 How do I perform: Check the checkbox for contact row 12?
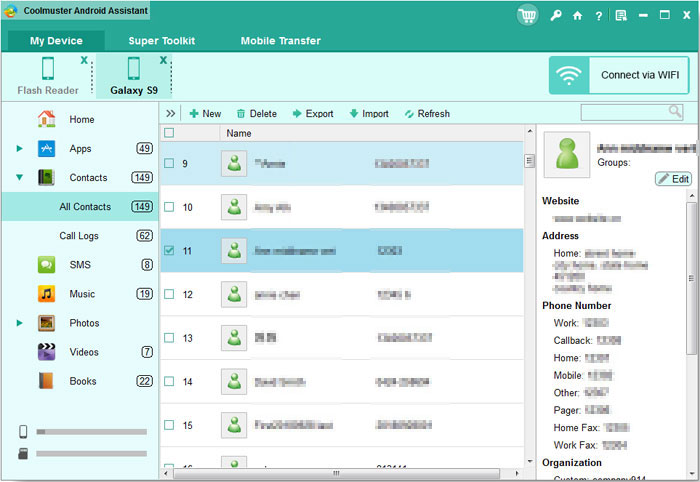[x=169, y=294]
